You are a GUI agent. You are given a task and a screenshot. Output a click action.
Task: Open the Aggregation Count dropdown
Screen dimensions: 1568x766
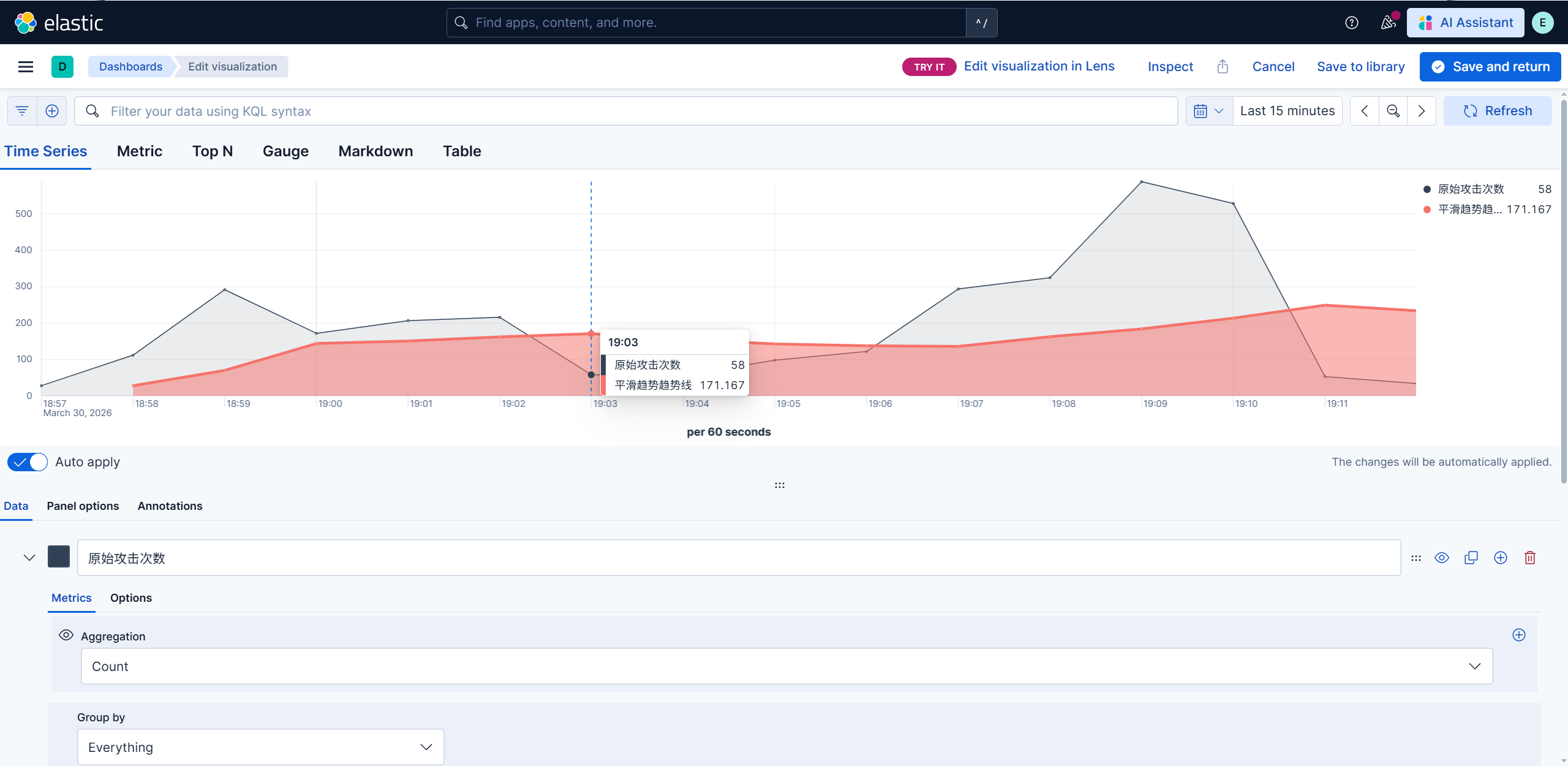tap(786, 666)
